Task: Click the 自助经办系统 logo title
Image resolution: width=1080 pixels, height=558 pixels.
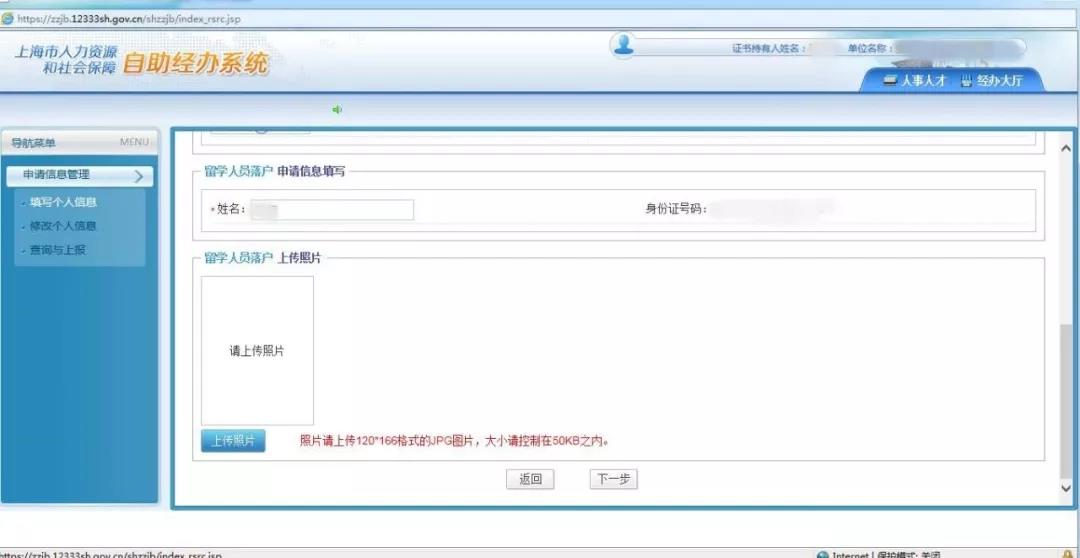Action: tap(195, 64)
